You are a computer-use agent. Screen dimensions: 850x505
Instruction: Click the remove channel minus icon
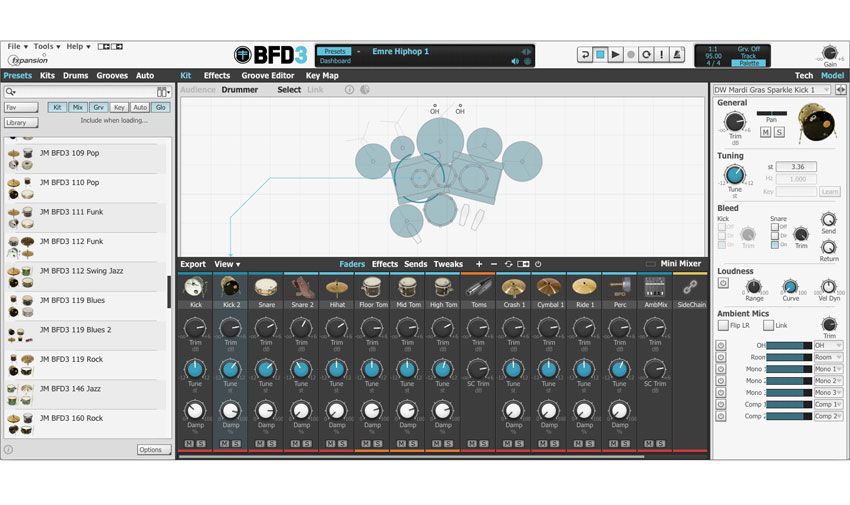(x=494, y=264)
